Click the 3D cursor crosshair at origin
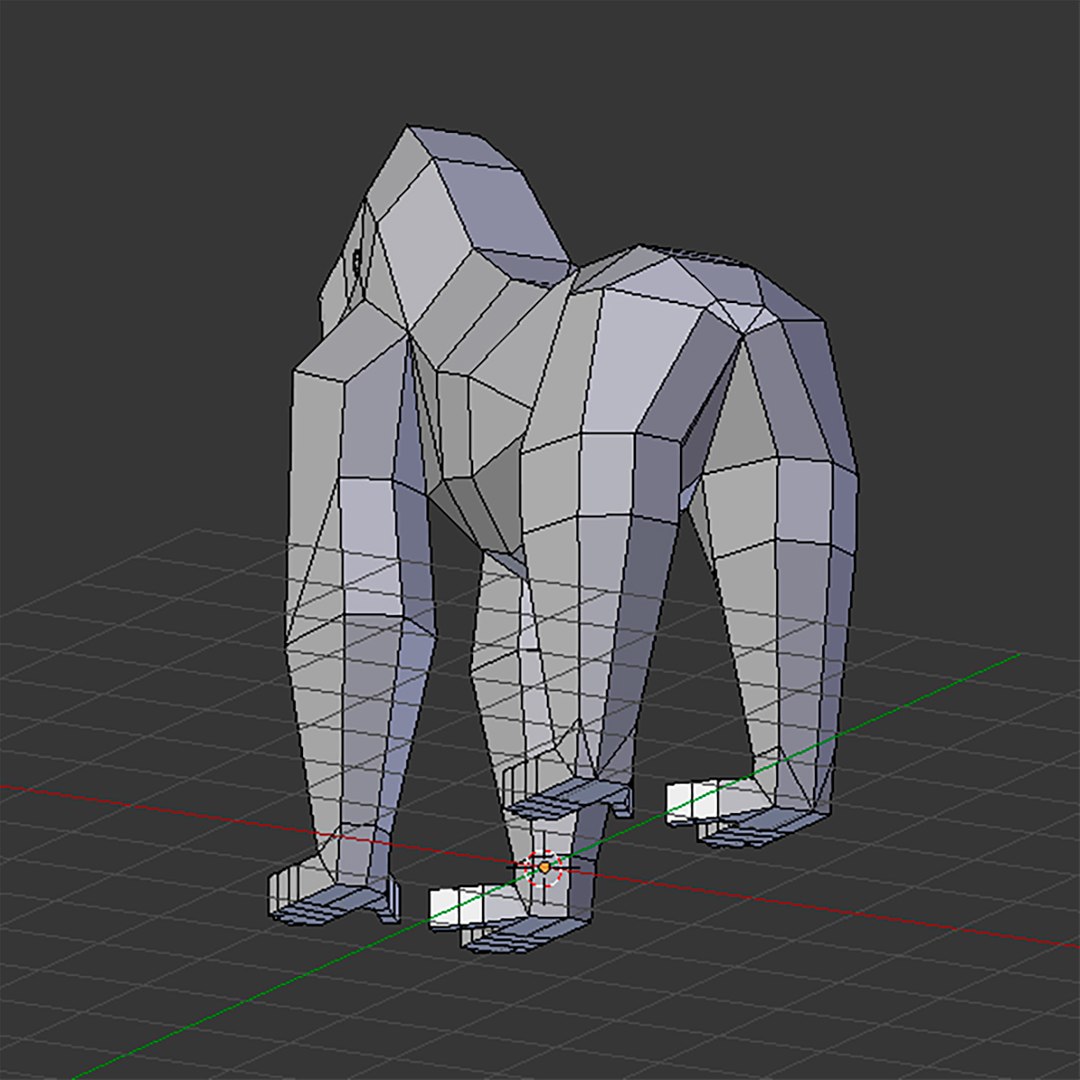Screen dimensions: 1080x1080 point(544,867)
